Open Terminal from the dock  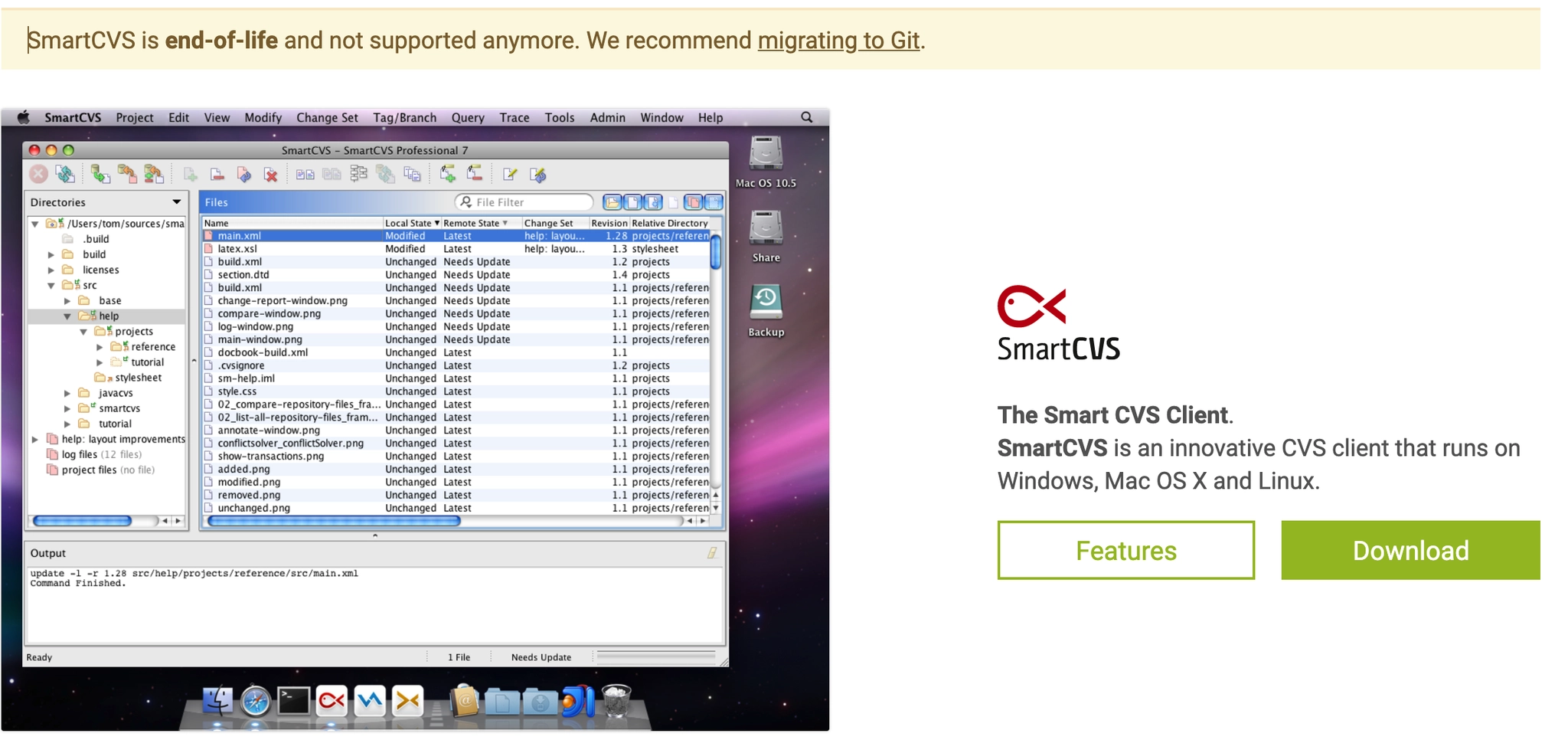[x=293, y=700]
